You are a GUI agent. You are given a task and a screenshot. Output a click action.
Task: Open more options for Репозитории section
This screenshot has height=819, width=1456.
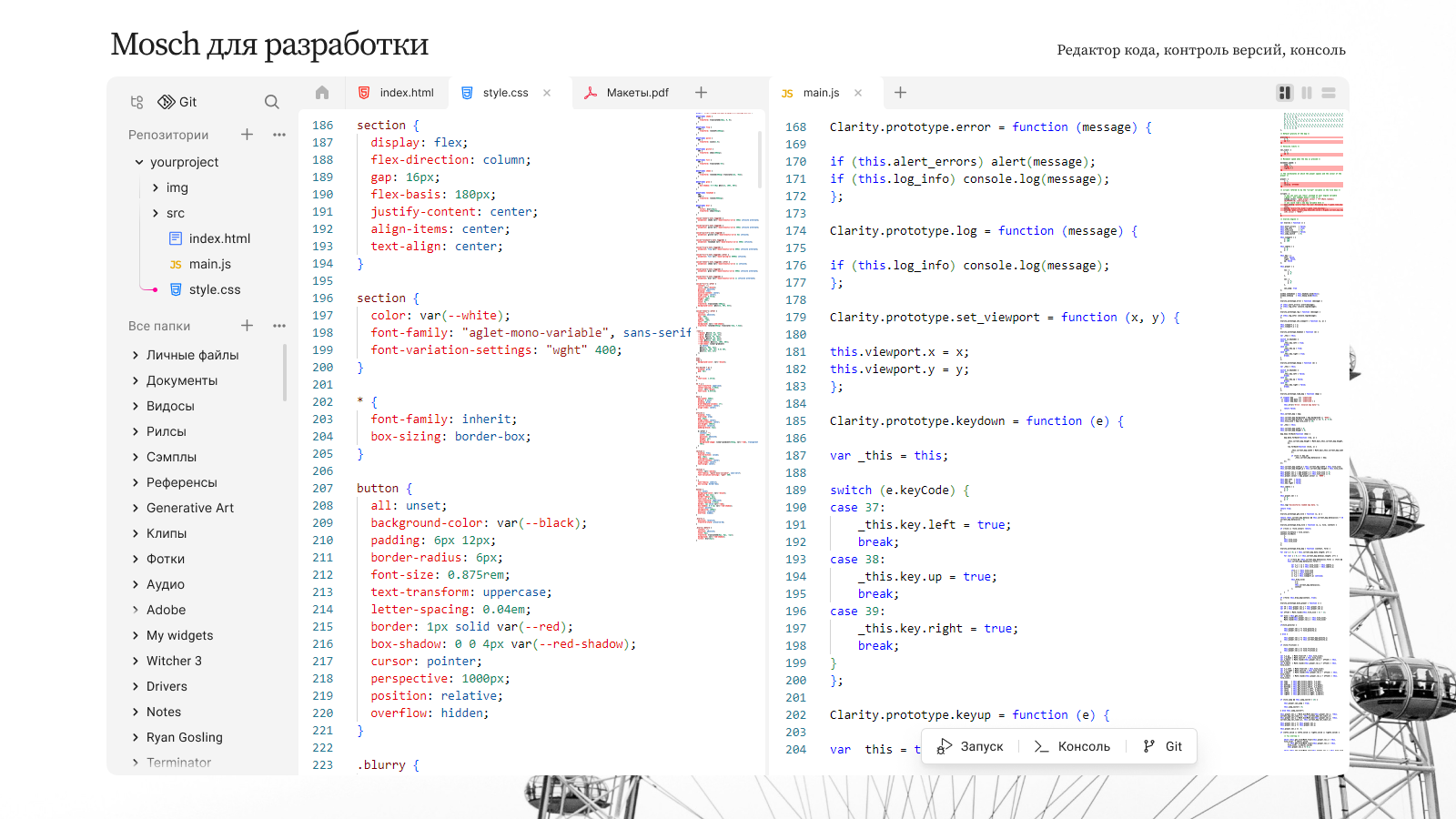coord(279,135)
